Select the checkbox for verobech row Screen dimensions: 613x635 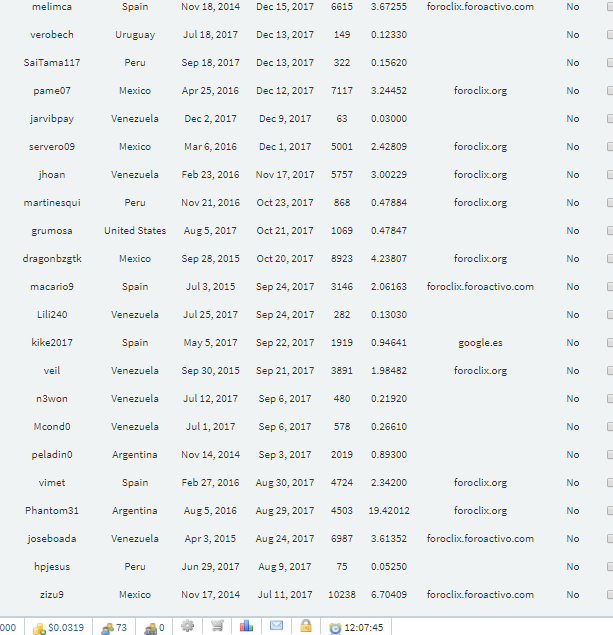point(610,34)
